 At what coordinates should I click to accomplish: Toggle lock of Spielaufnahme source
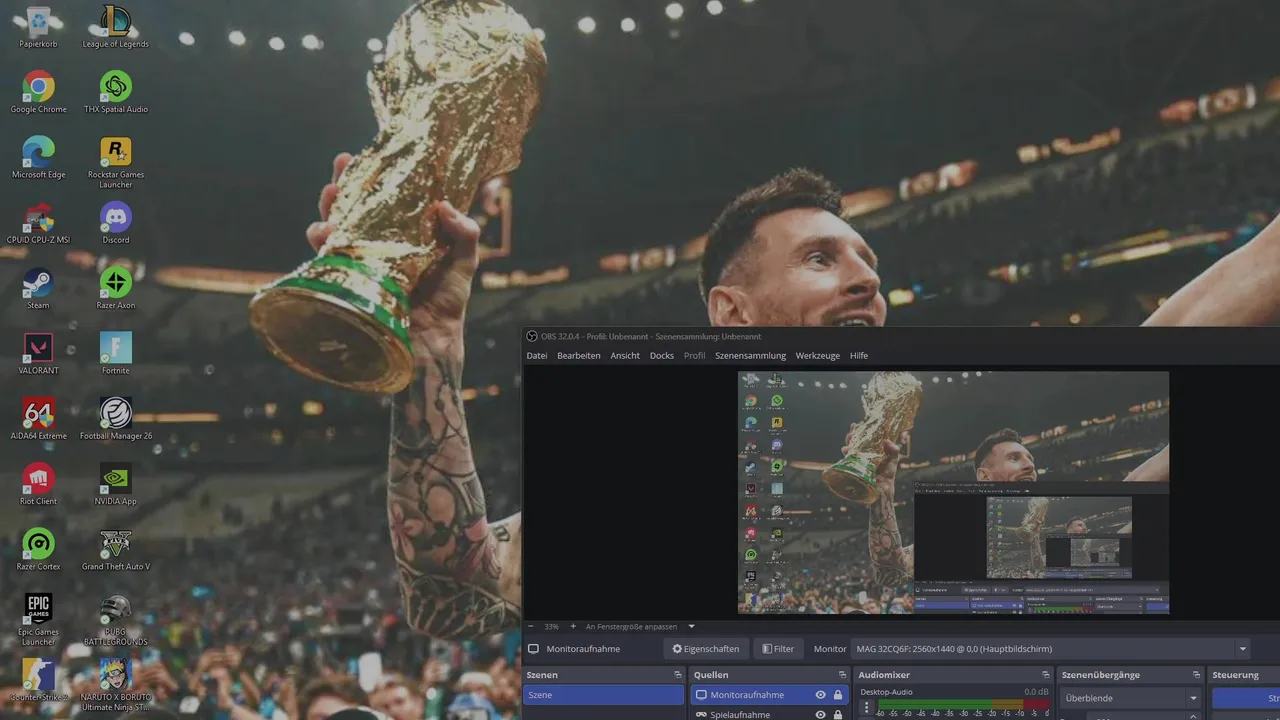point(838,715)
